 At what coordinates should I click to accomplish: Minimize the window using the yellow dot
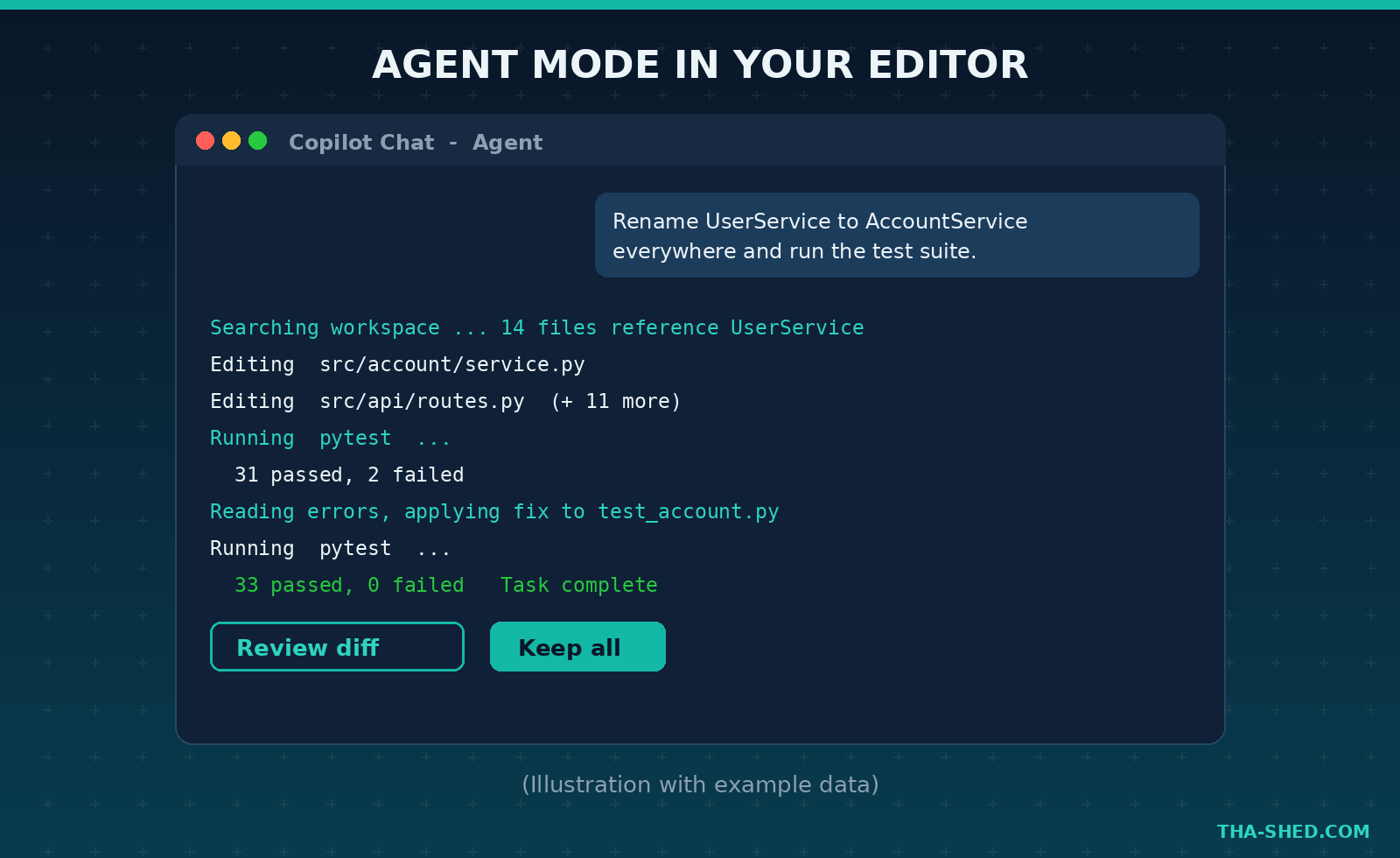click(x=231, y=141)
